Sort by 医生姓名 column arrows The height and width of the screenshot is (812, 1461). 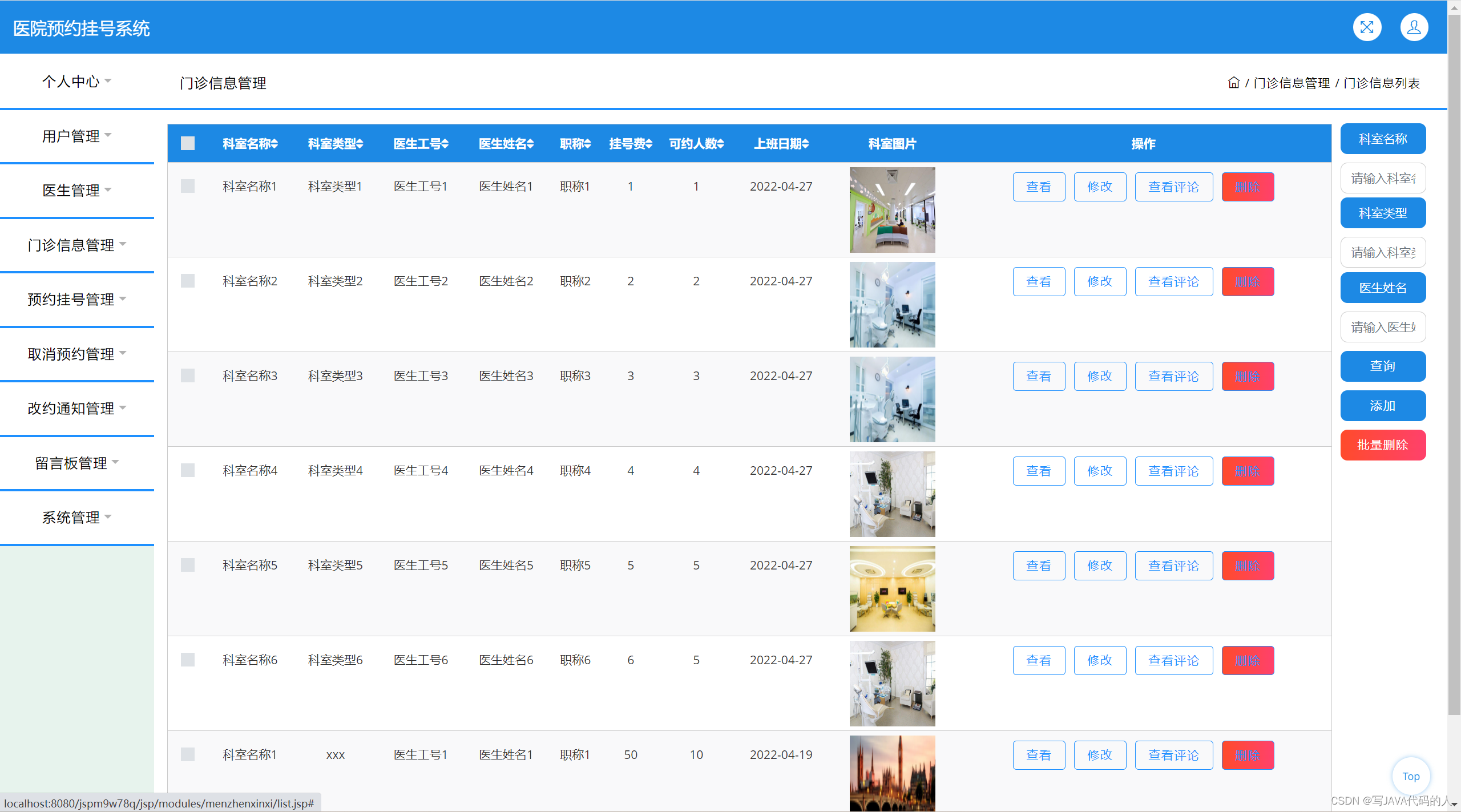click(x=531, y=144)
